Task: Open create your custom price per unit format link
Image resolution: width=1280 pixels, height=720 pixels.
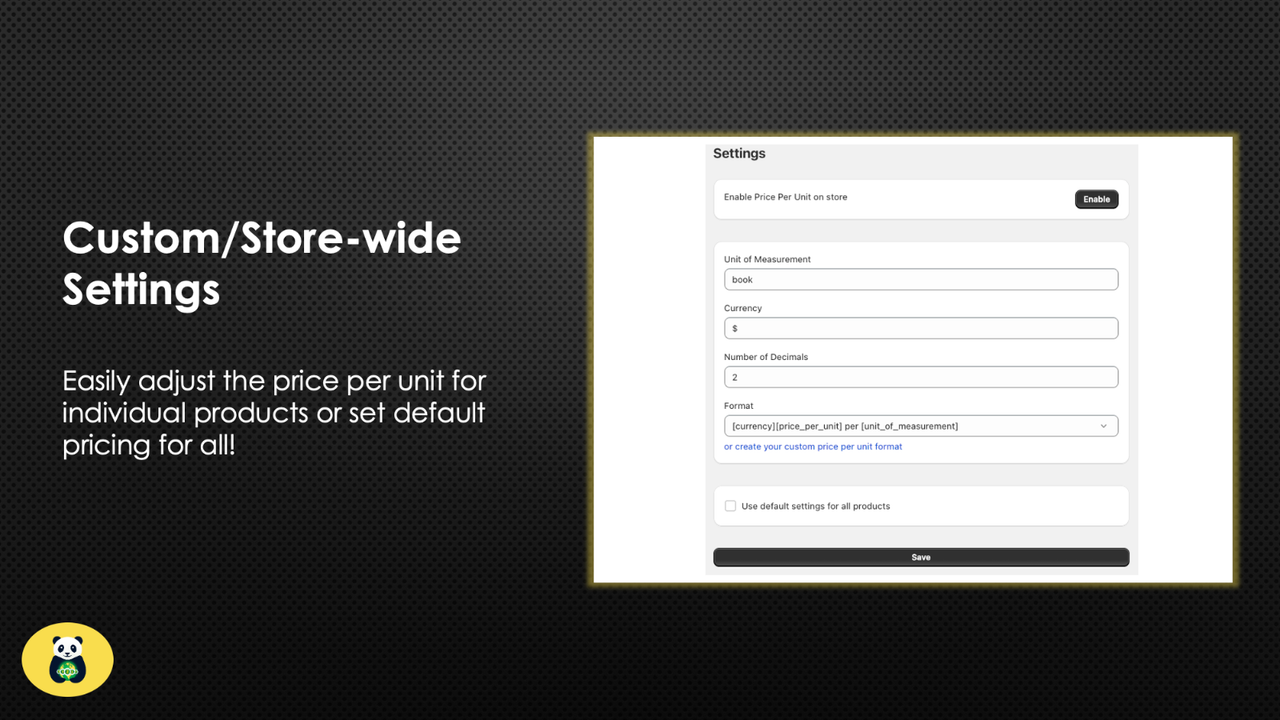Action: [813, 447]
